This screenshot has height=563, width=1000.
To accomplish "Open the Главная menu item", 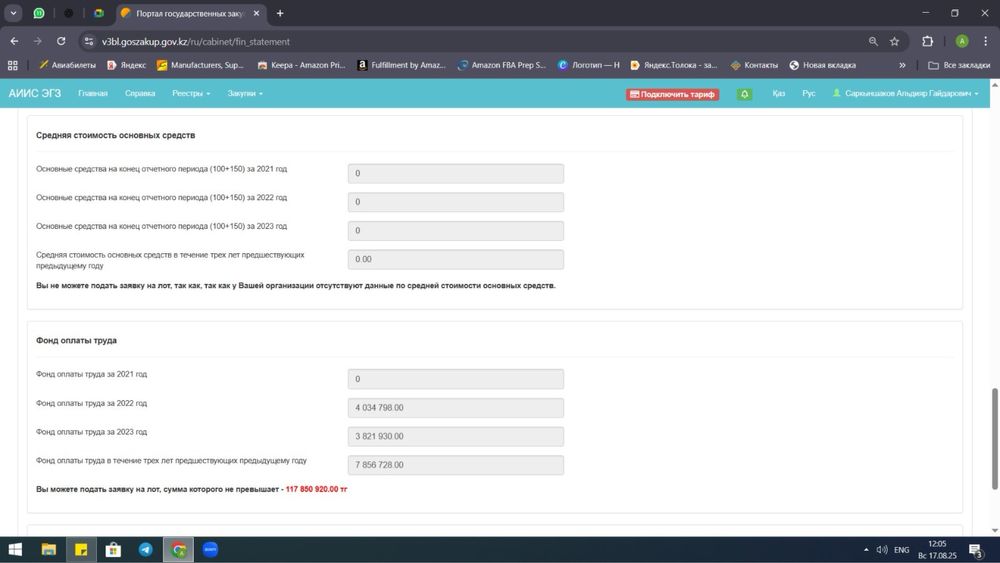I will tap(93, 94).
